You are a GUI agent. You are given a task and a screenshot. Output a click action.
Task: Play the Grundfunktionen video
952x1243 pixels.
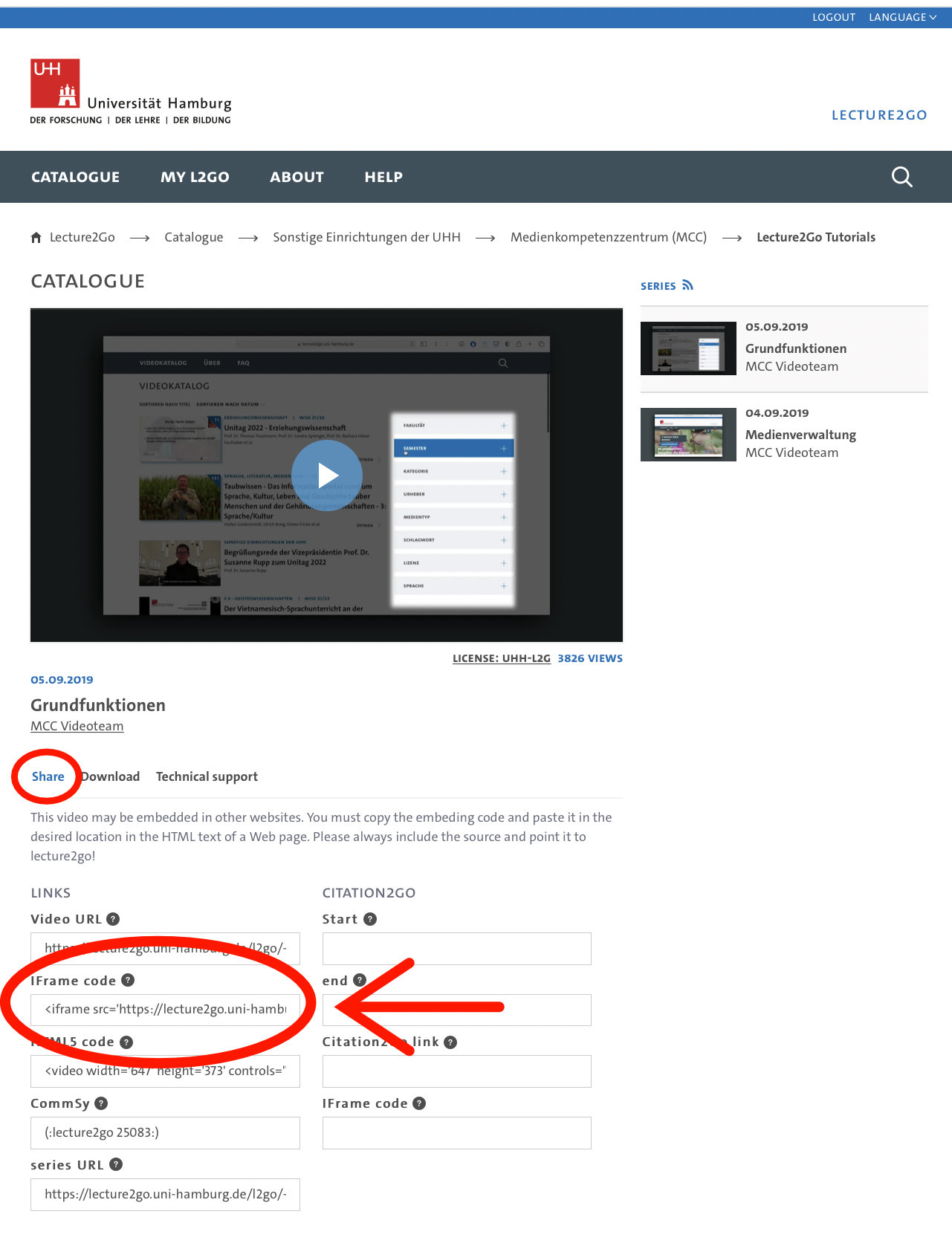pos(327,476)
